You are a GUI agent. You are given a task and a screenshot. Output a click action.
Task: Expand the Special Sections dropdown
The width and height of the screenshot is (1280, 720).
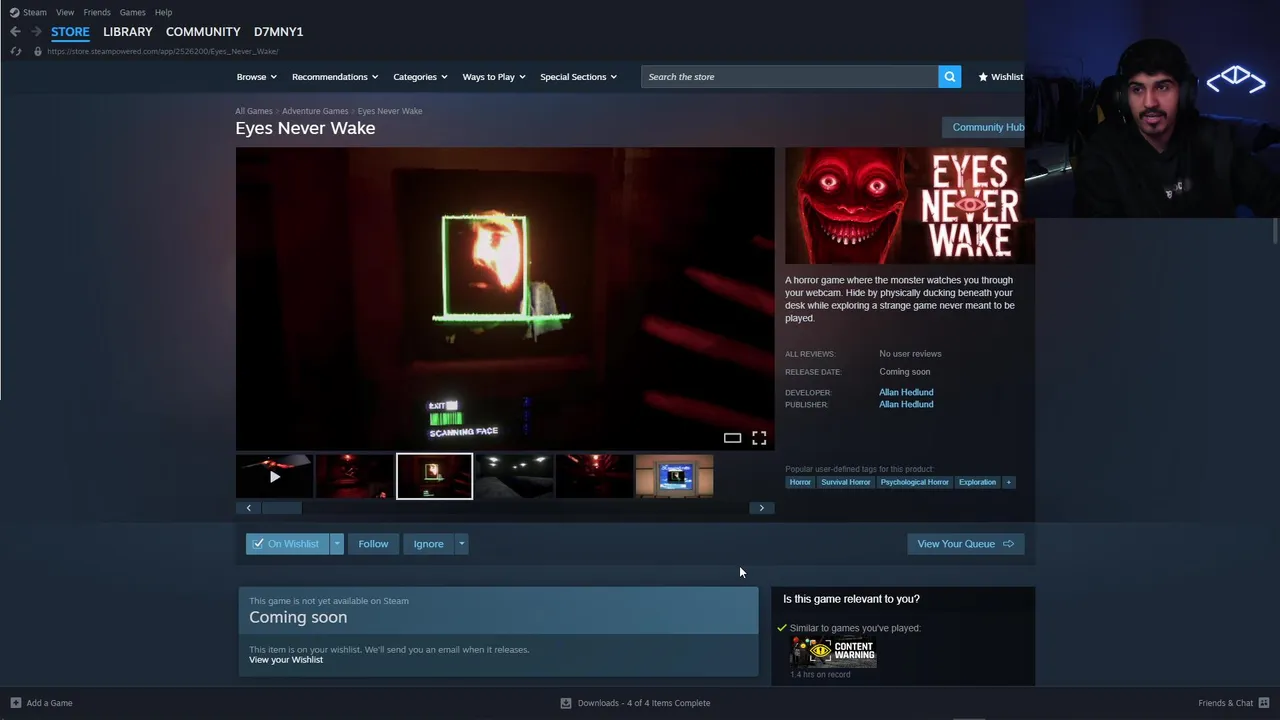click(578, 77)
